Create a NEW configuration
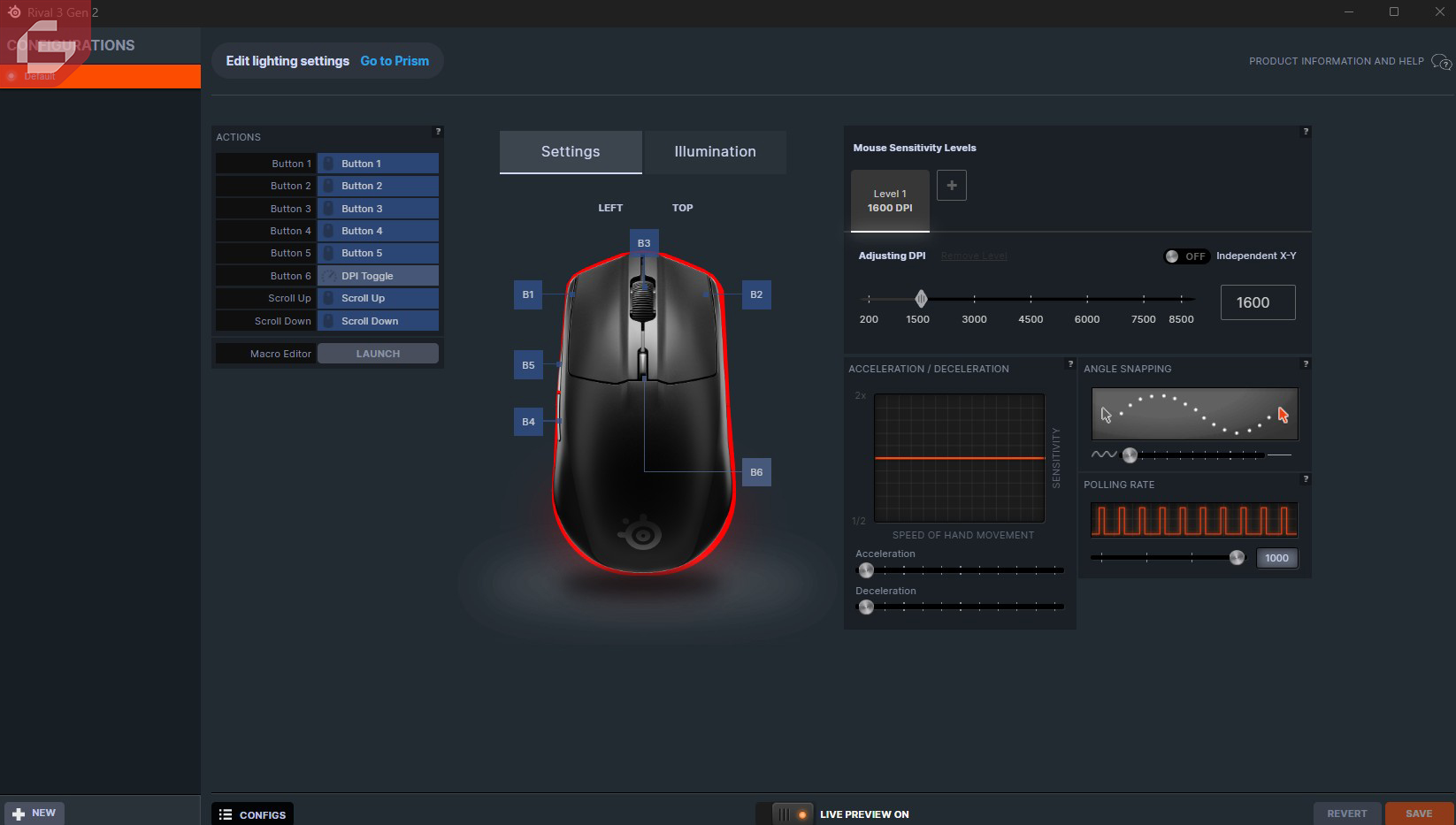This screenshot has width=1456, height=825. click(34, 814)
